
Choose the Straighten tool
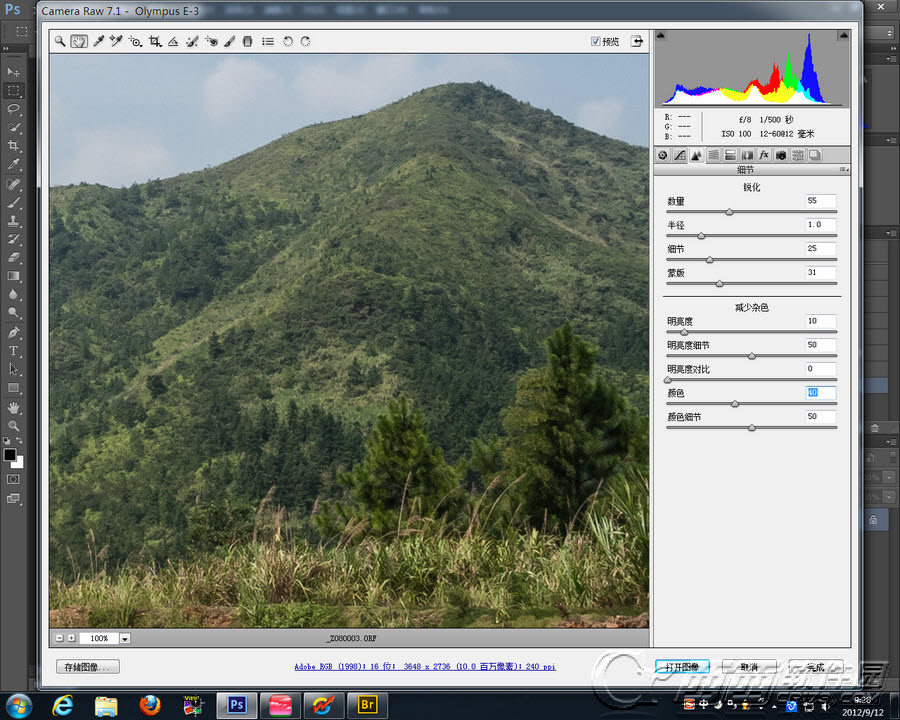tap(173, 42)
